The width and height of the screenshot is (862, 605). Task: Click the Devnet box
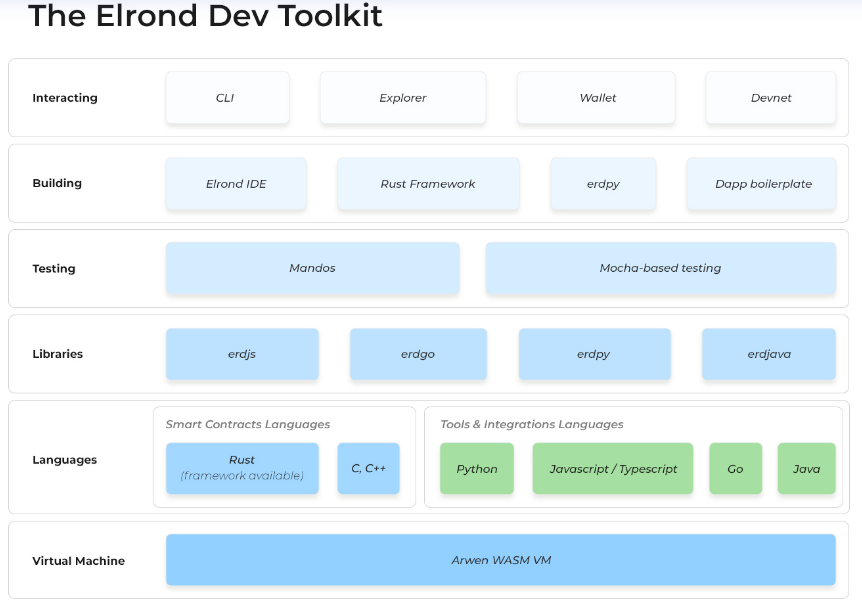point(770,98)
